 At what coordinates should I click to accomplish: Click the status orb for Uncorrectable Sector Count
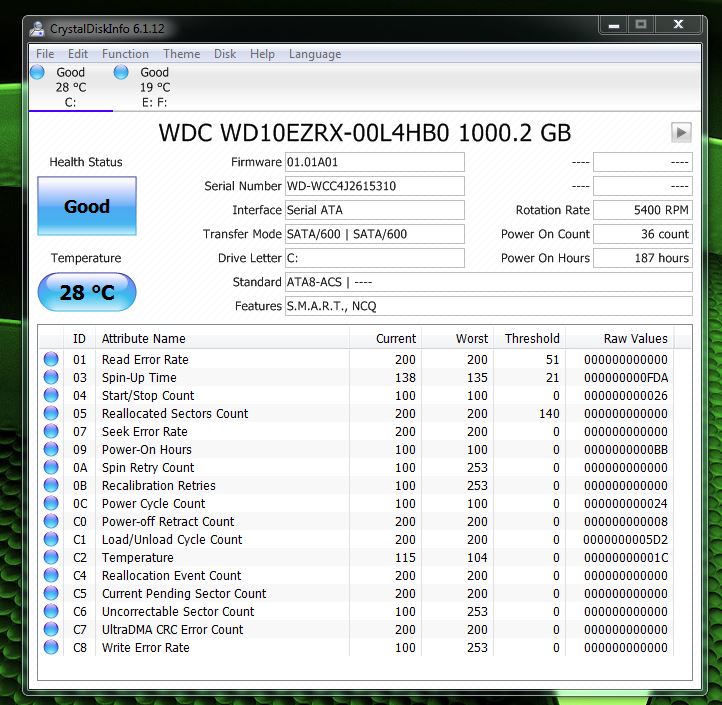pos(51,611)
